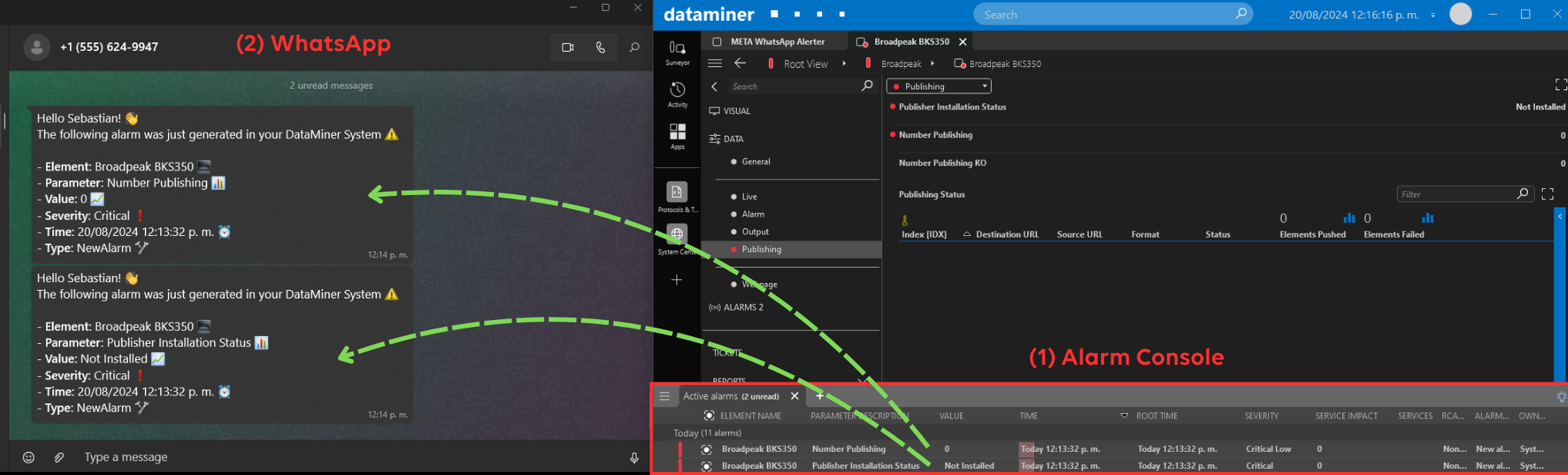1568x475 pixels.
Task: Sort by Source URL column
Action: click(1079, 234)
